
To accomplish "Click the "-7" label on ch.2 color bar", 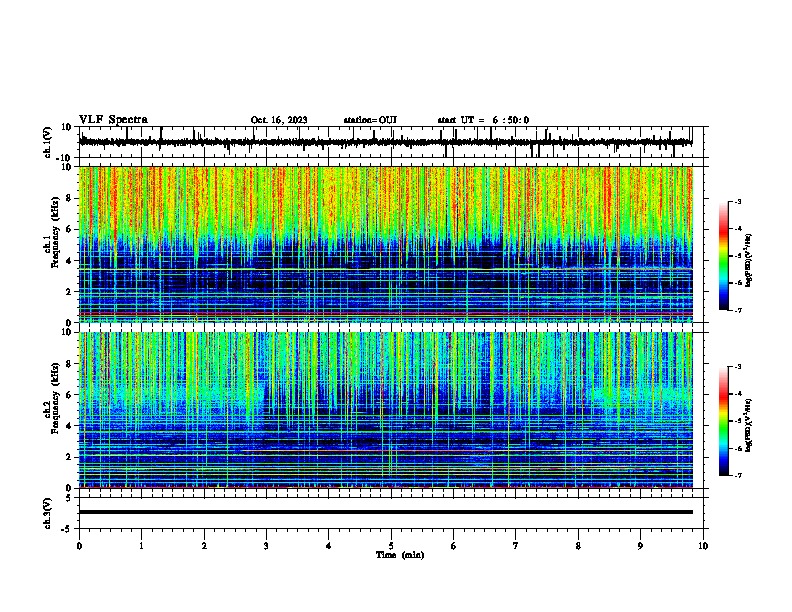I will (x=738, y=476).
